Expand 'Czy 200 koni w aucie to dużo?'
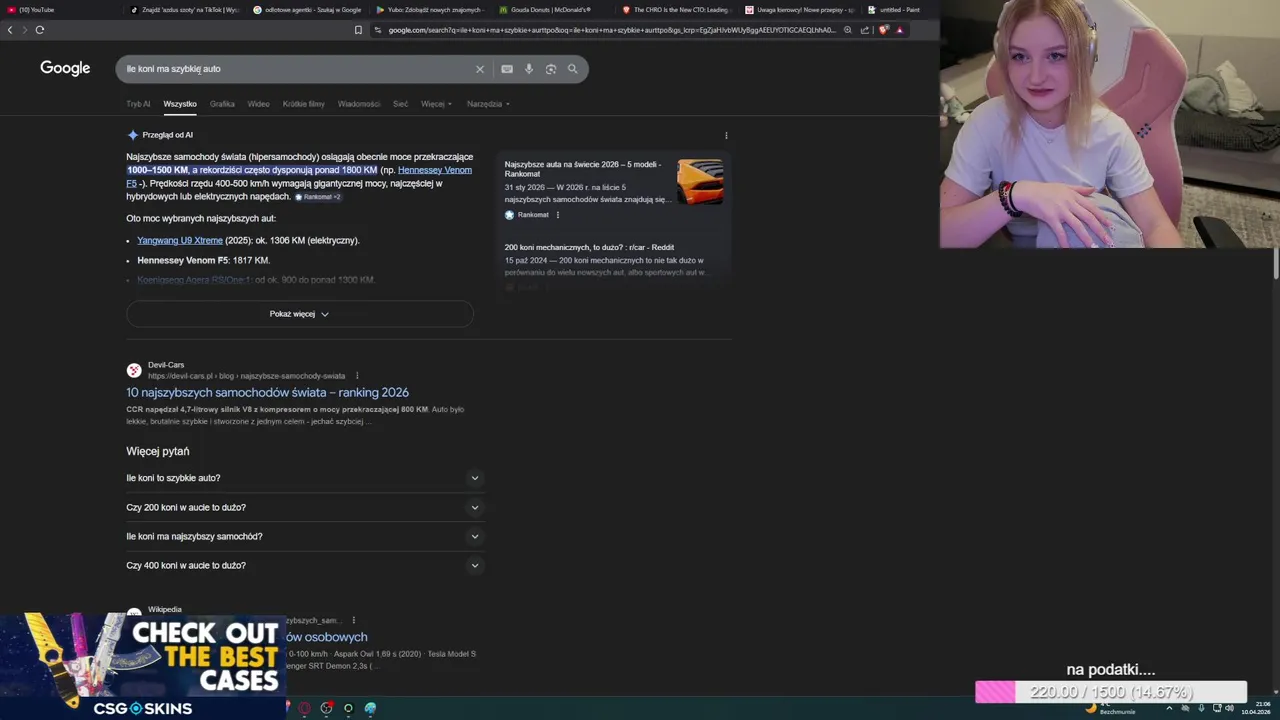 [305, 507]
